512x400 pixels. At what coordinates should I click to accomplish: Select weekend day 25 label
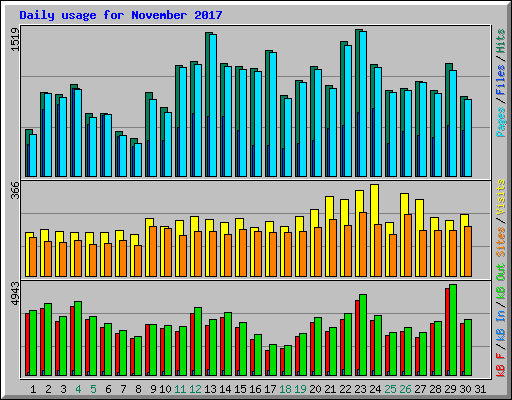coord(390,389)
